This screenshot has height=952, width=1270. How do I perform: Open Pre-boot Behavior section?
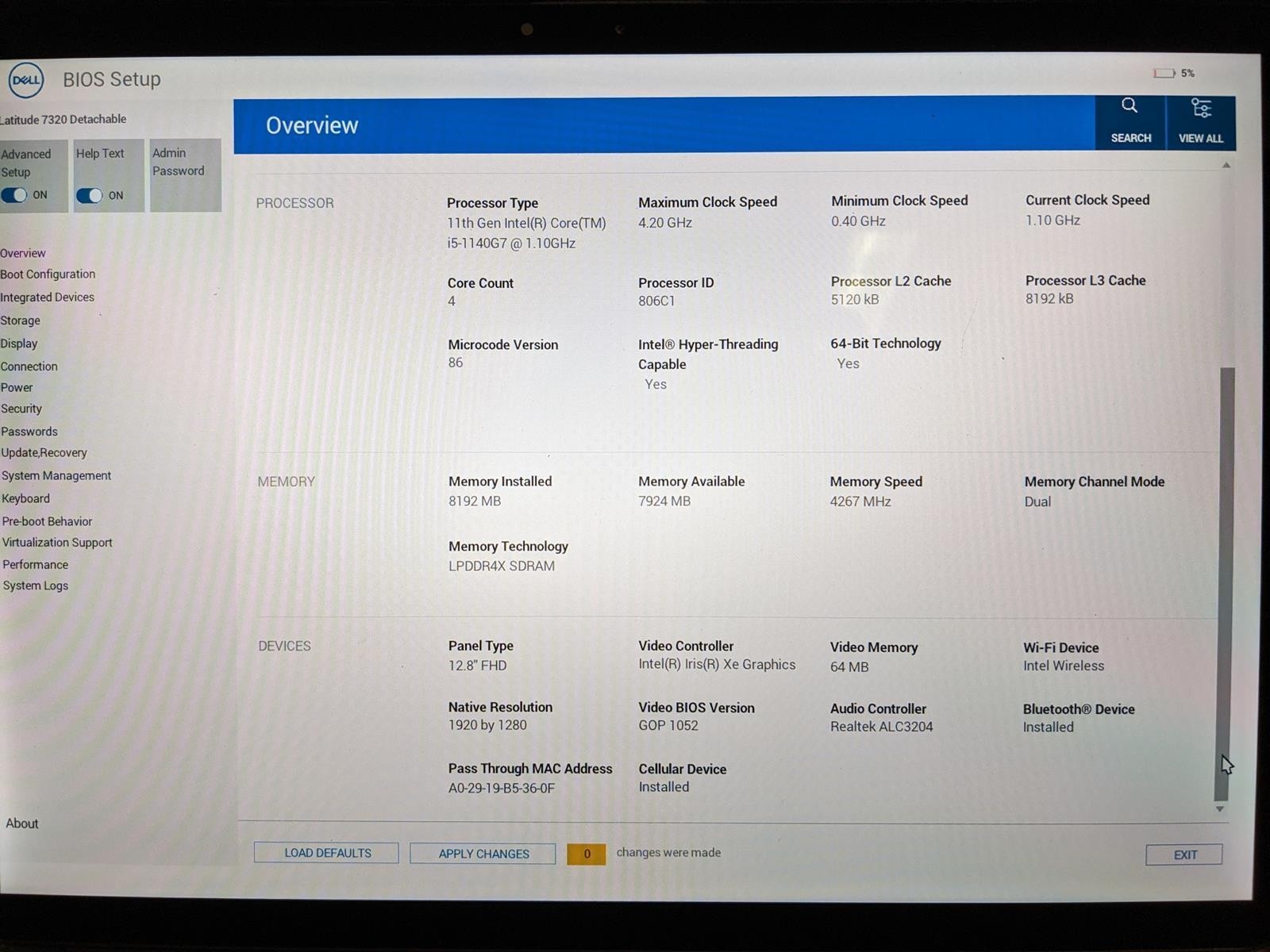coord(47,522)
